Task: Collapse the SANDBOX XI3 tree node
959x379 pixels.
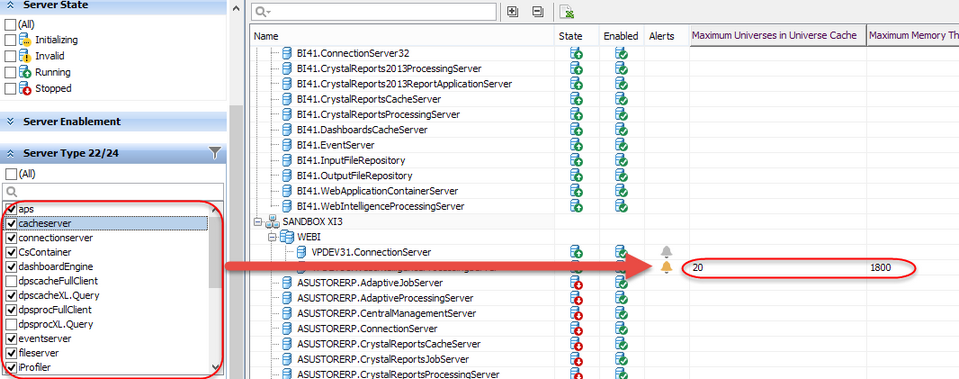Action: (x=257, y=222)
